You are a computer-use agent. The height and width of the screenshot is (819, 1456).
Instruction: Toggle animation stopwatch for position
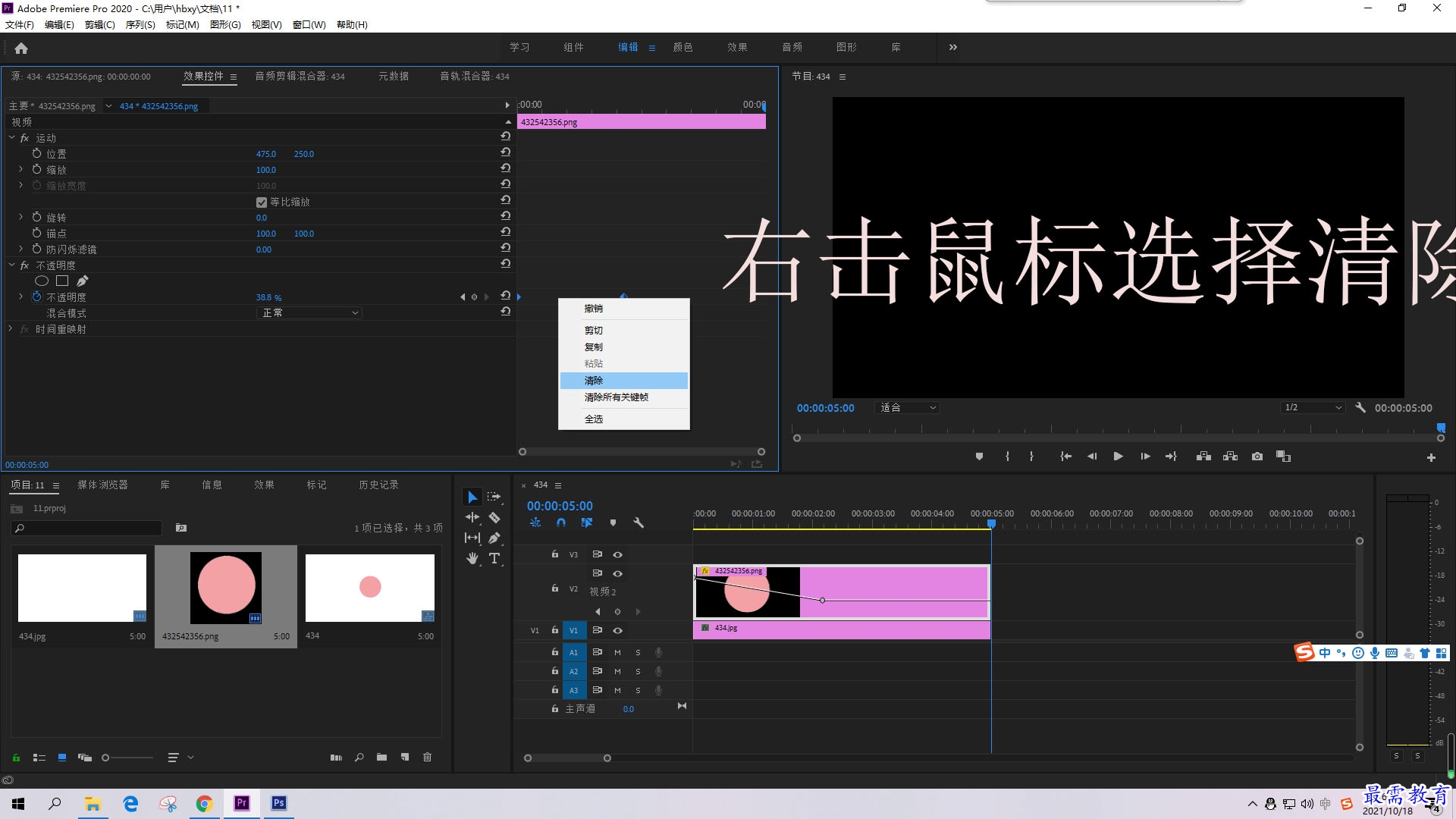[x=36, y=153]
